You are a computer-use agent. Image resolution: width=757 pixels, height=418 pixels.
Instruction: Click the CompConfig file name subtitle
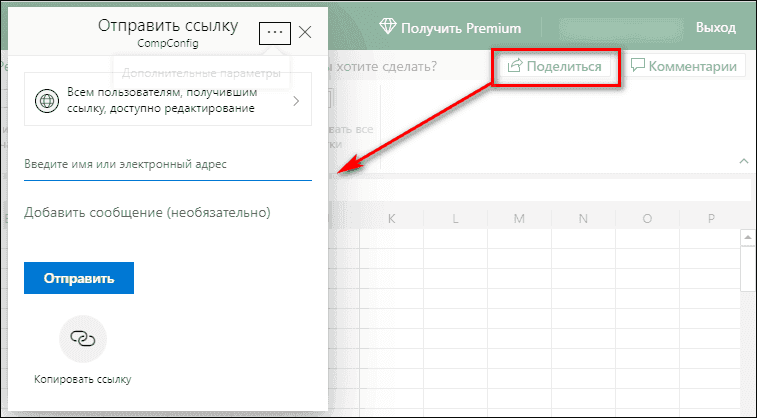click(x=168, y=43)
